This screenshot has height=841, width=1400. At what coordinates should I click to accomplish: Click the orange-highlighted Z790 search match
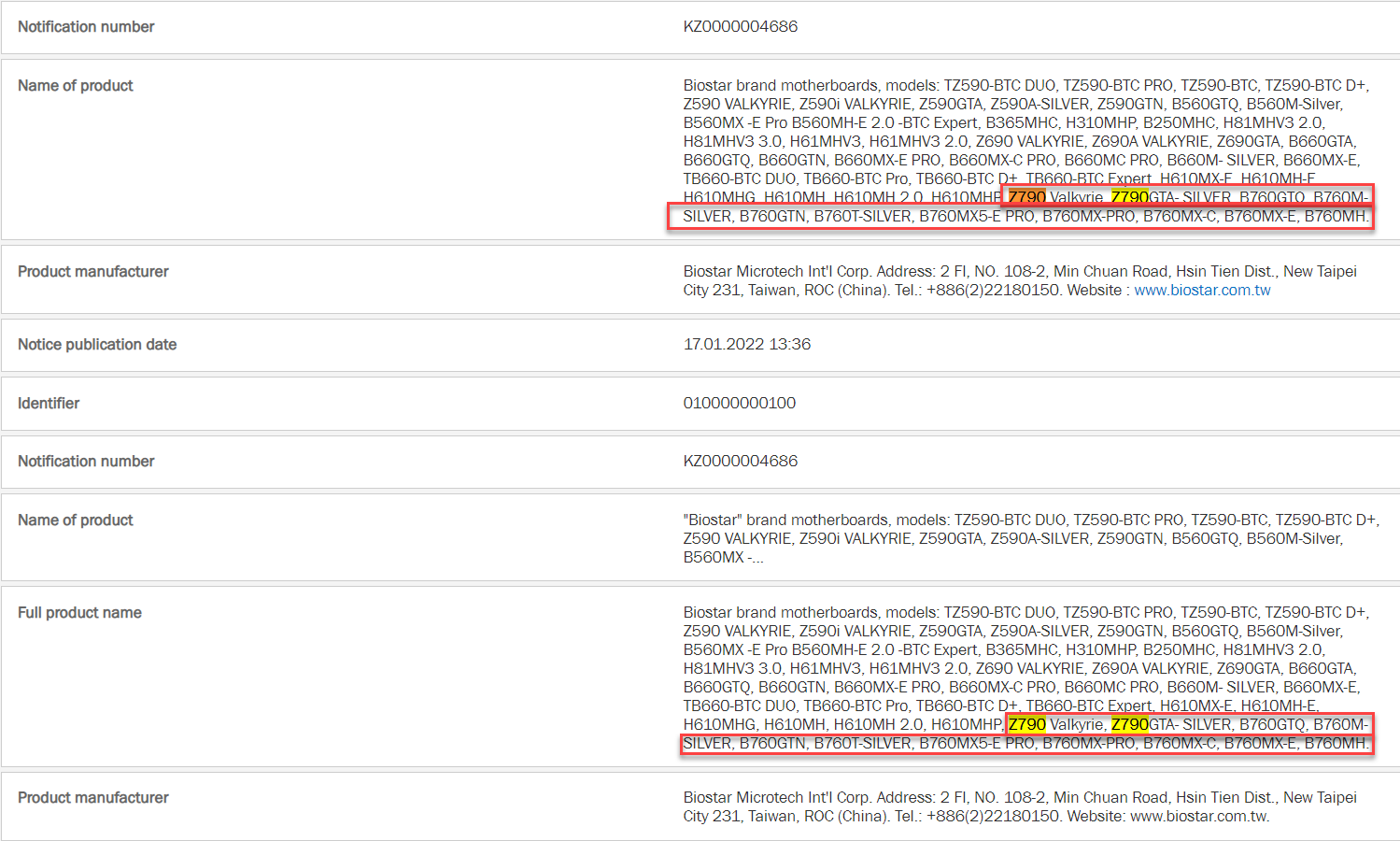1026,197
